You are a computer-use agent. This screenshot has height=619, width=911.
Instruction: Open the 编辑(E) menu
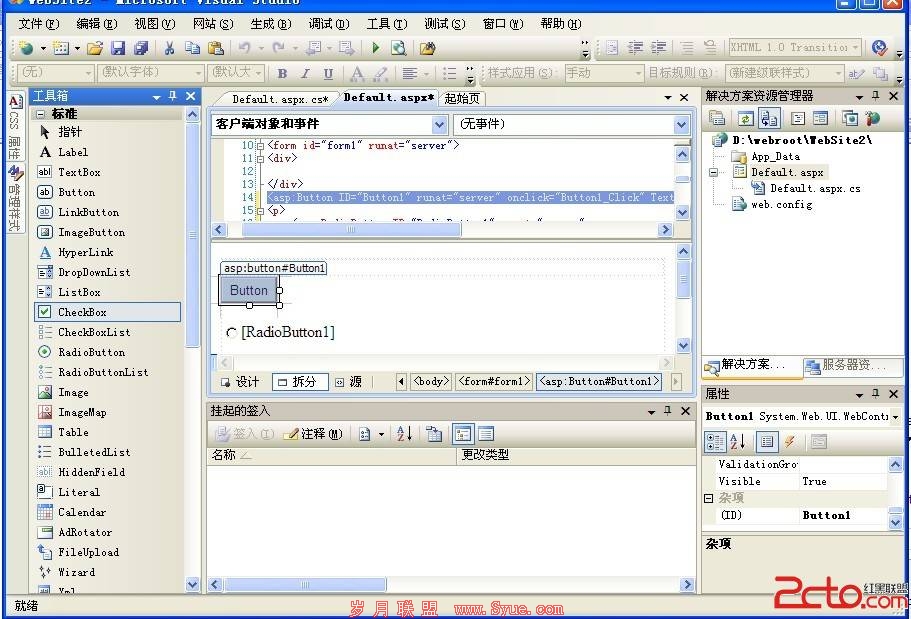[96, 24]
